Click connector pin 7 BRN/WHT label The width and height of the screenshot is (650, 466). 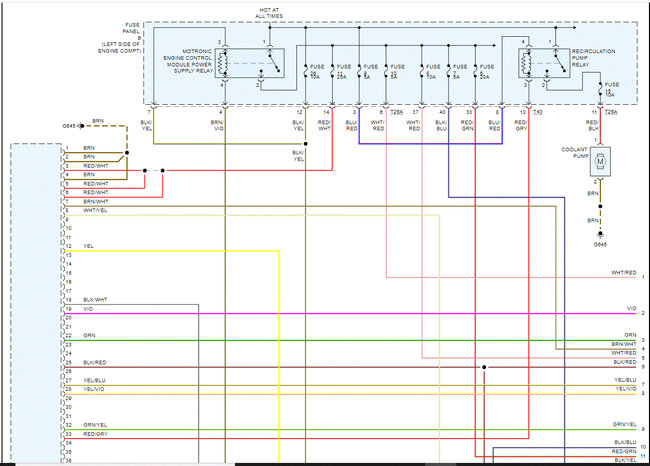point(96,201)
